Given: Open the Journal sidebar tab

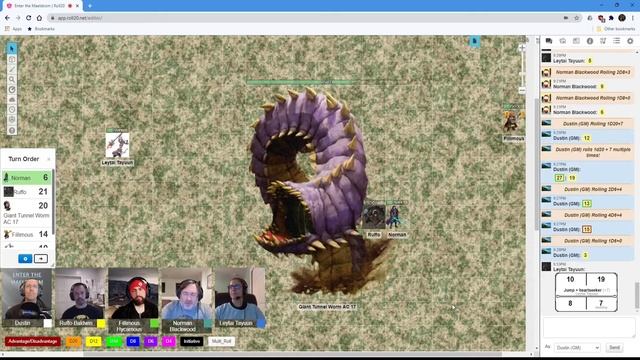Looking at the screenshot, I should (576, 41).
